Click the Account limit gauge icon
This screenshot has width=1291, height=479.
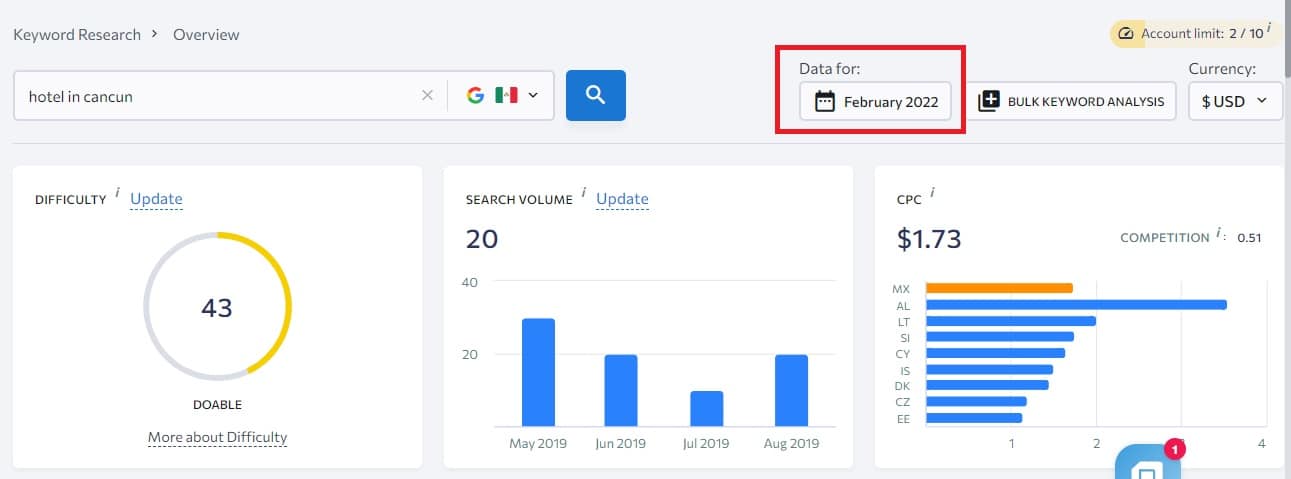(1126, 34)
